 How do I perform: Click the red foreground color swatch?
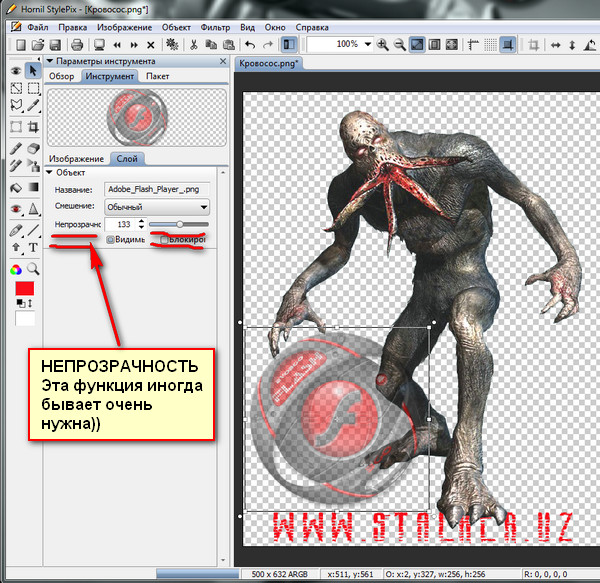coord(24,289)
